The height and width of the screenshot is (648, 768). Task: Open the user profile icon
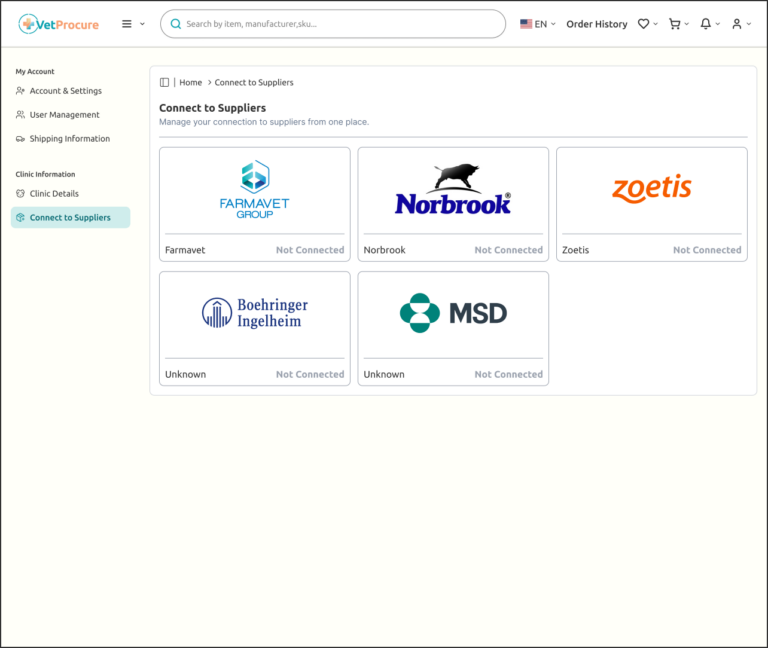pos(737,24)
